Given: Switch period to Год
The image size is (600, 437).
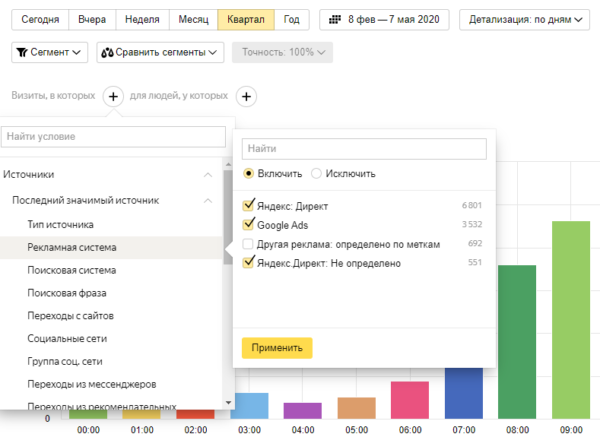Looking at the screenshot, I should 292,20.
